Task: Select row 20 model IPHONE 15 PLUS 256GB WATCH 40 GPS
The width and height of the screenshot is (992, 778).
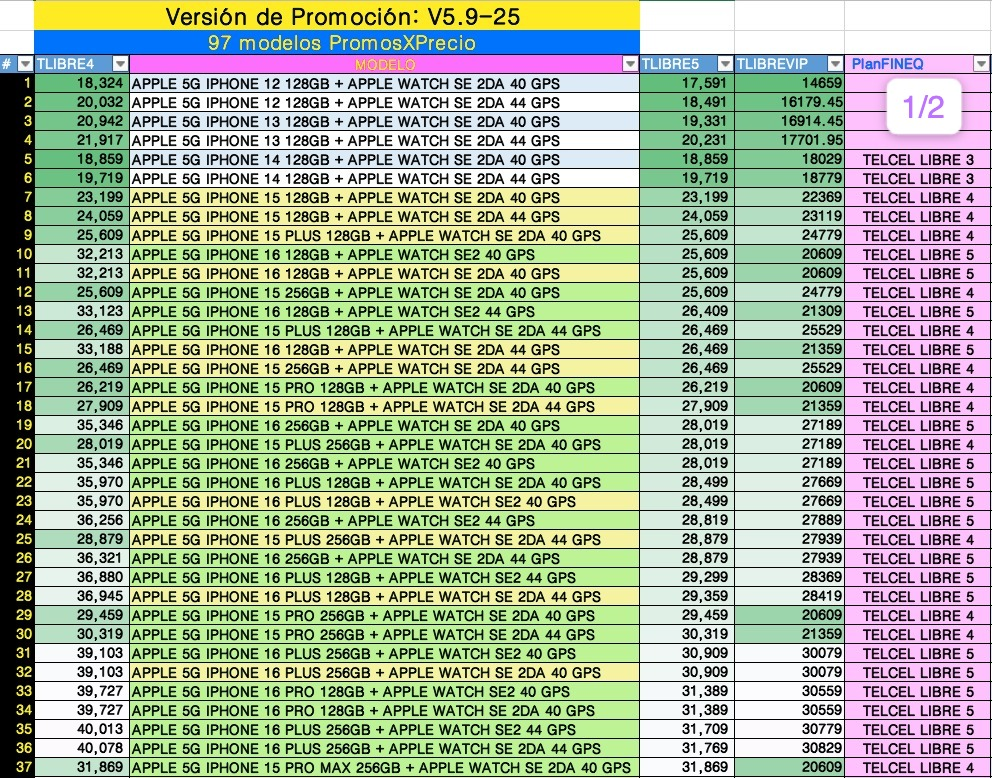Action: (385, 444)
